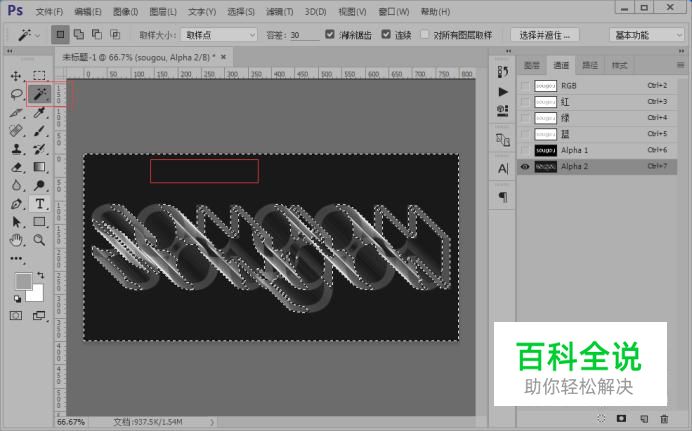Select the Move tool
This screenshot has width=692, height=431.
click(x=16, y=75)
